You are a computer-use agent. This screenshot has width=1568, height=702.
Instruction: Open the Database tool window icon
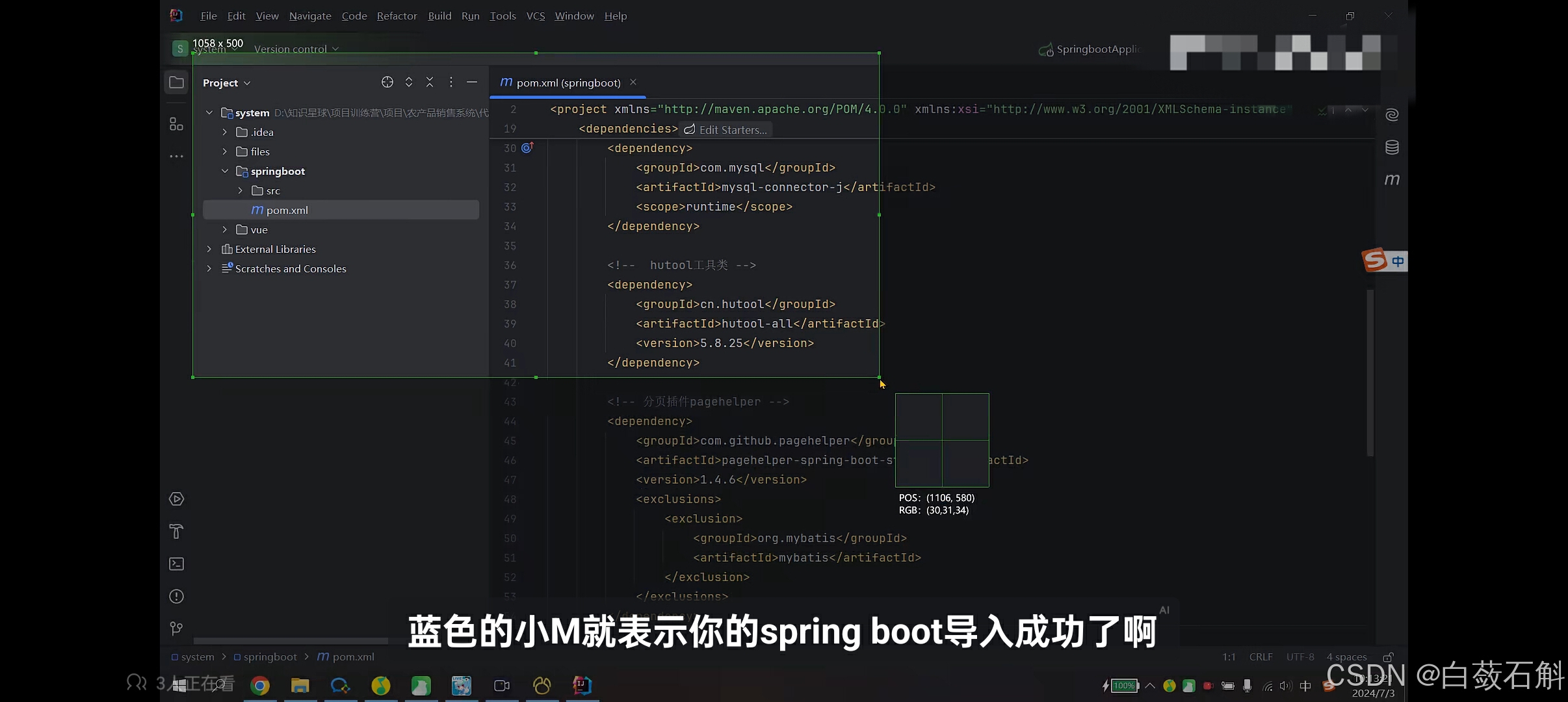[x=1391, y=147]
